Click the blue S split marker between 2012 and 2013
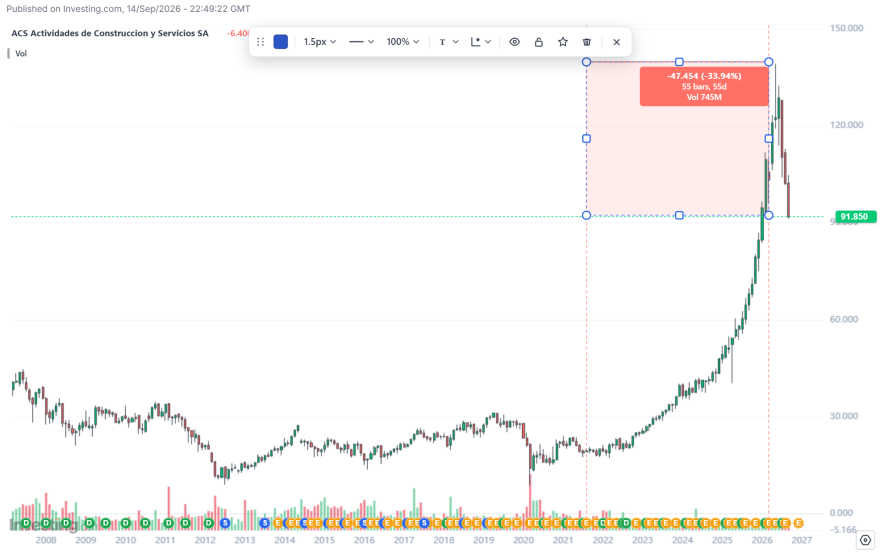The width and height of the screenshot is (880, 553). [x=225, y=523]
